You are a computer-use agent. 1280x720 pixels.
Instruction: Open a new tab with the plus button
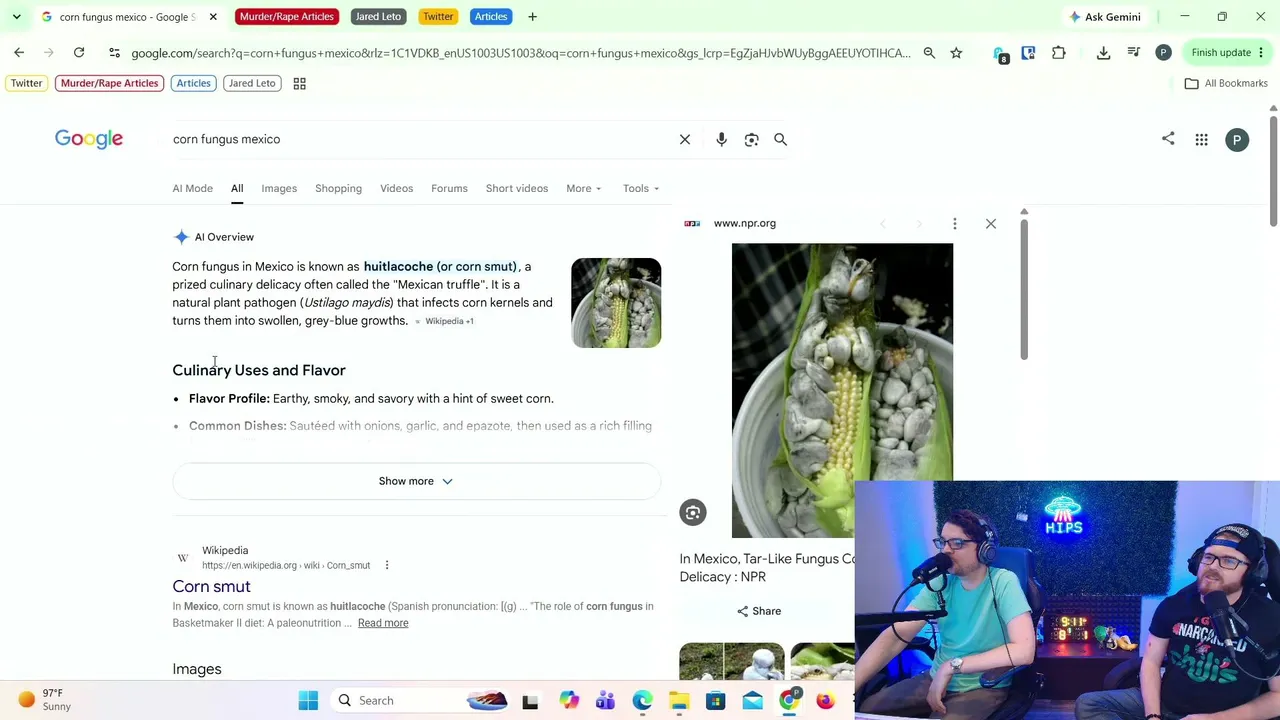(532, 16)
